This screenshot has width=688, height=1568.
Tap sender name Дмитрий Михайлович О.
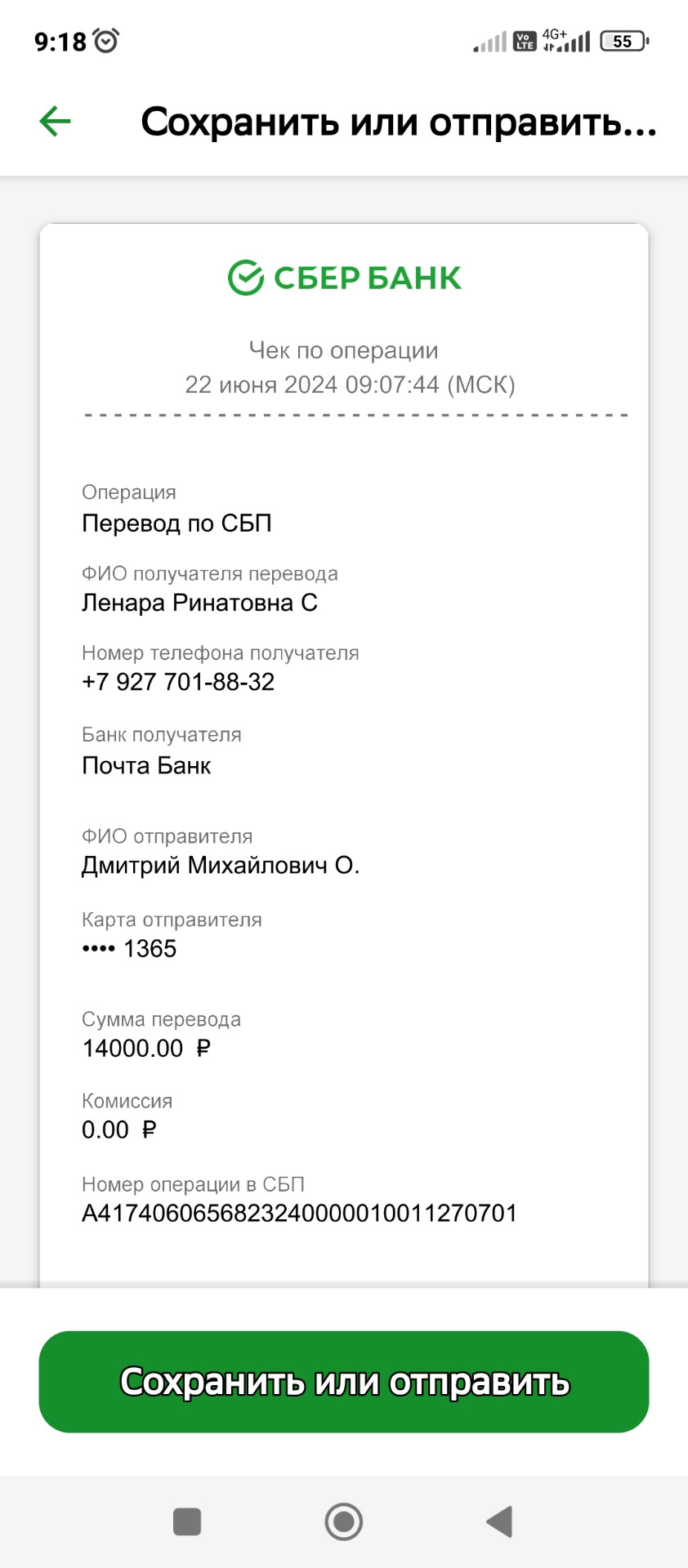tap(221, 865)
